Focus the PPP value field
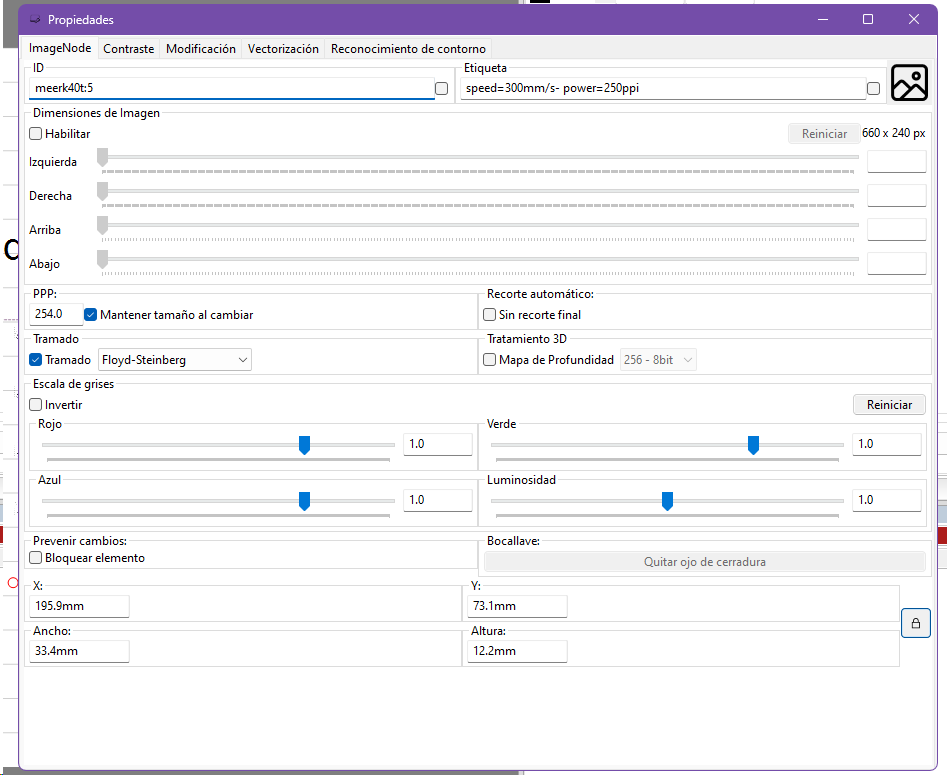Viewport: 947px width, 775px height. click(56, 314)
